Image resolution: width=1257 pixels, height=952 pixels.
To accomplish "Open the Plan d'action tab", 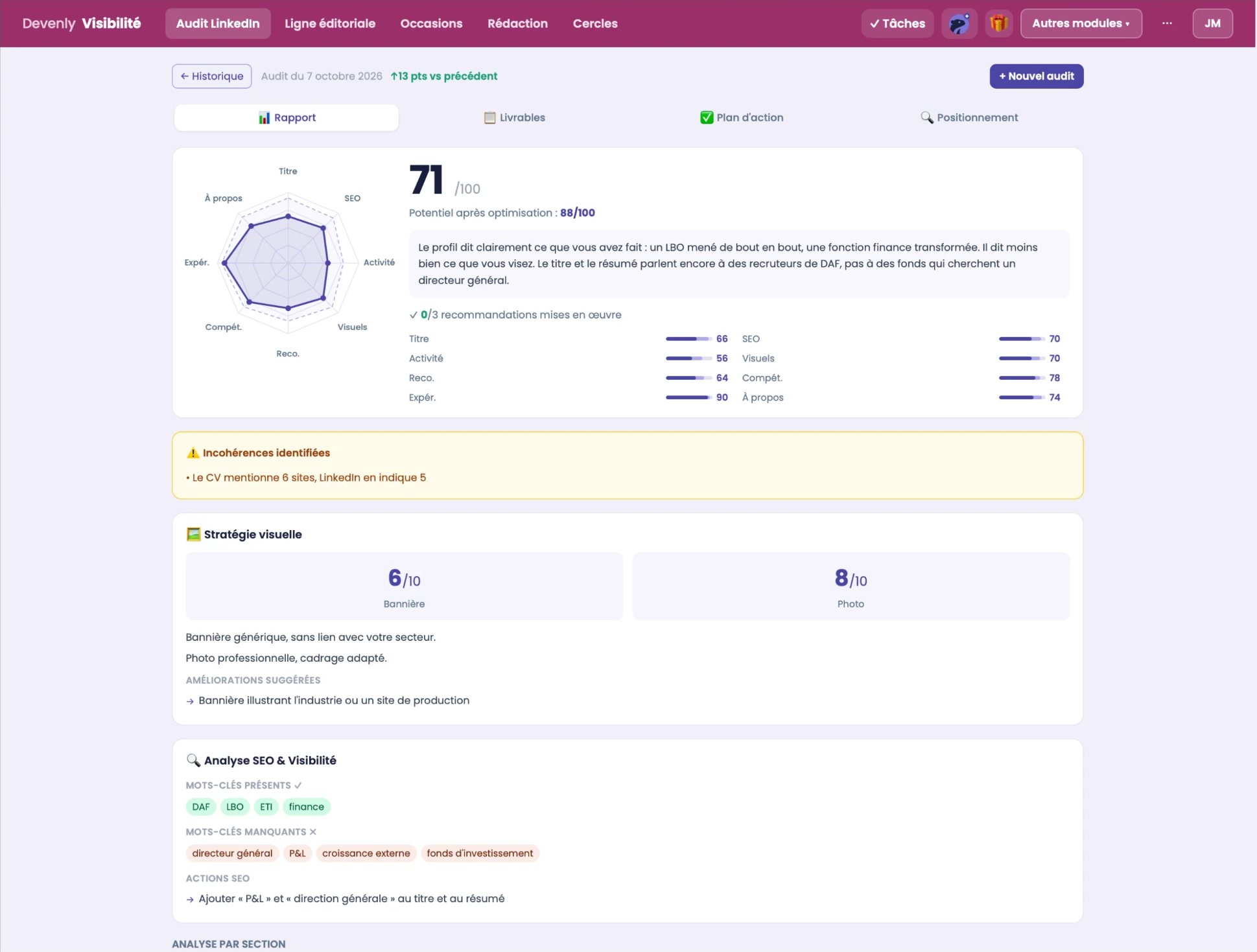I will (742, 118).
